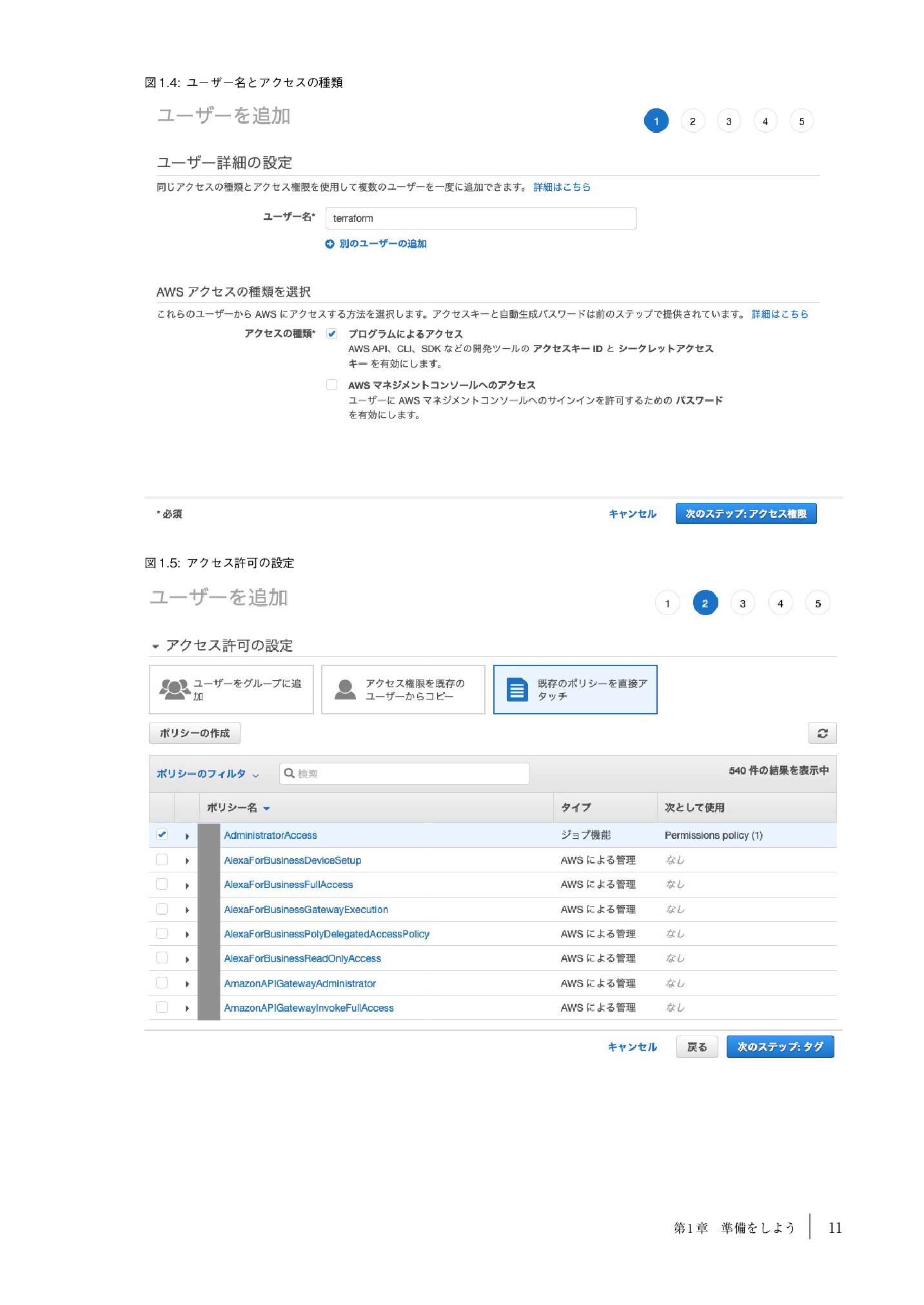Check the AmazonAPIGatewayInvokeFullAccess policy checkbox
Screen dimensions: 924x1305
162,1007
